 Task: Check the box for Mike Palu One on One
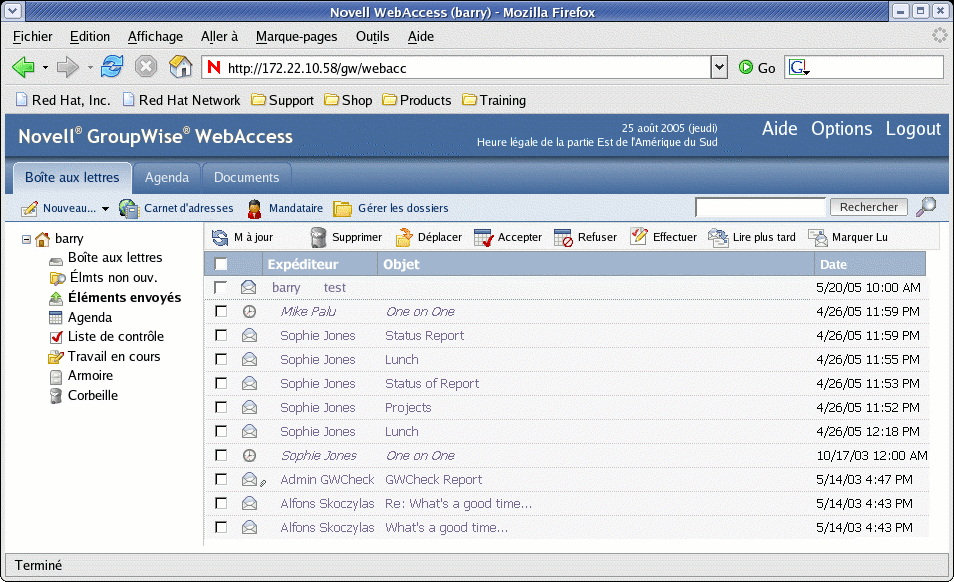tap(221, 311)
